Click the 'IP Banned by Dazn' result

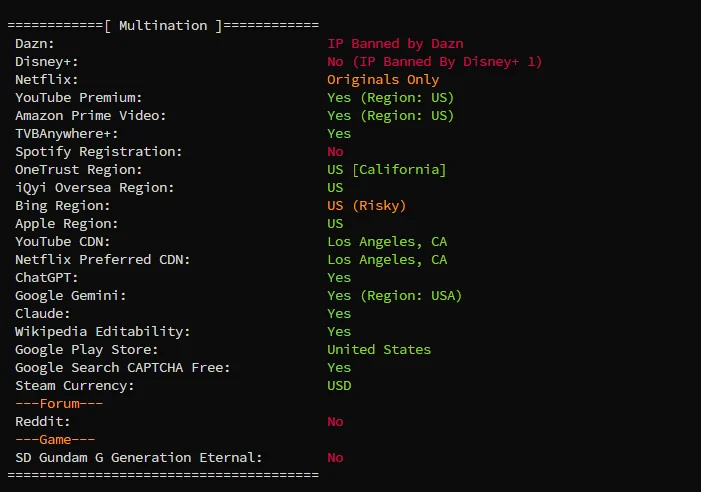click(x=395, y=43)
